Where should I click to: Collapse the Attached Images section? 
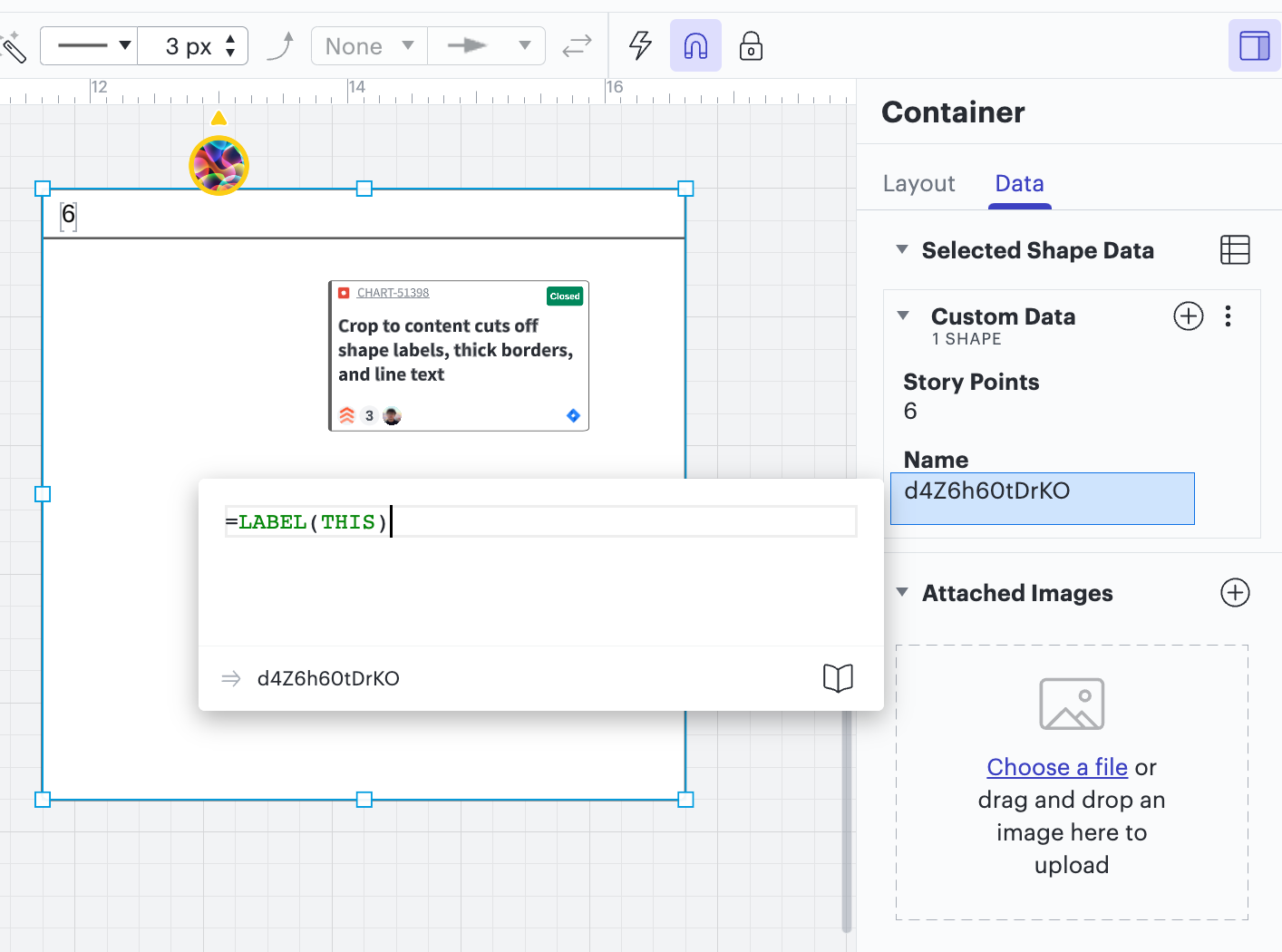pyautogui.click(x=902, y=592)
